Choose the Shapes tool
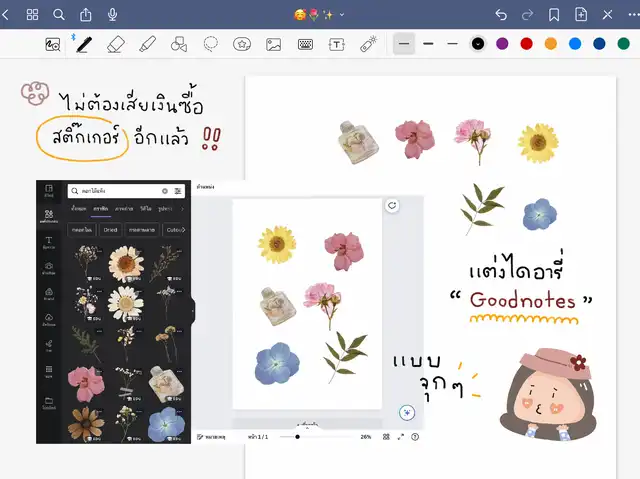The image size is (640, 479). (179, 44)
